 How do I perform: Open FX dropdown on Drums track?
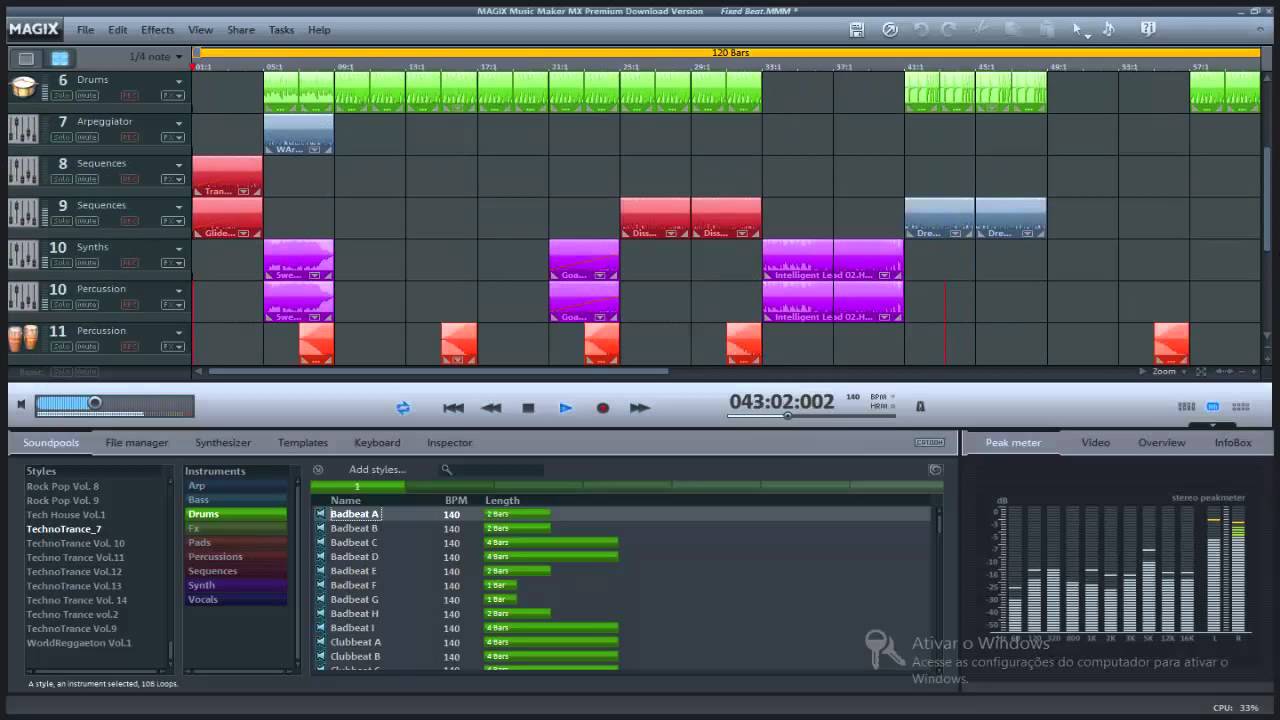173,95
